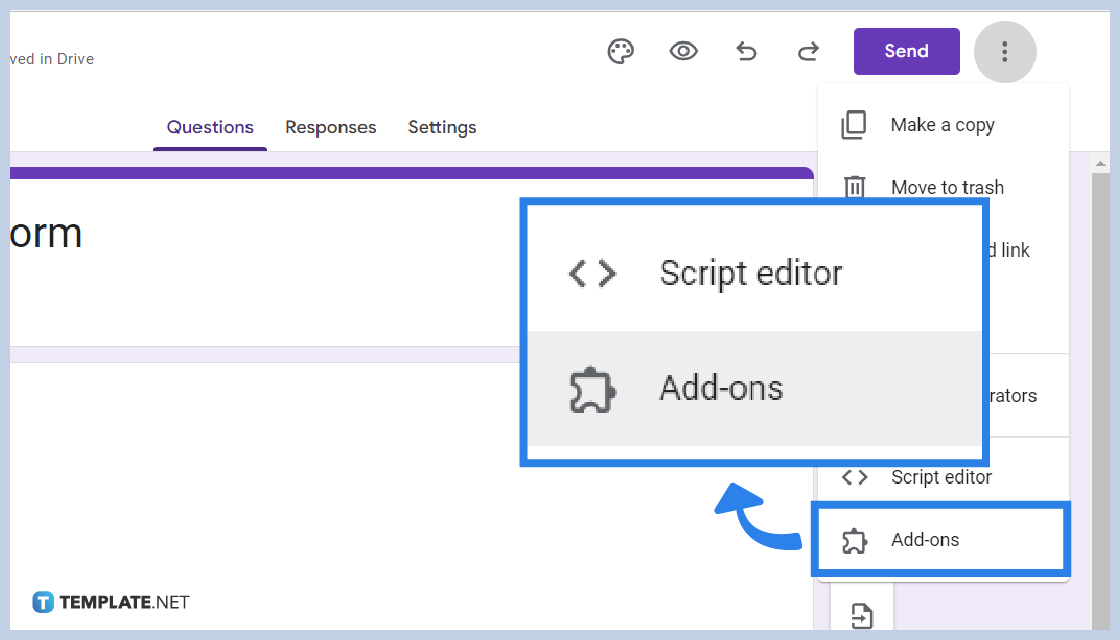This screenshot has width=1120, height=640.
Task: Click the Undo icon in the toolbar
Action: pos(746,51)
